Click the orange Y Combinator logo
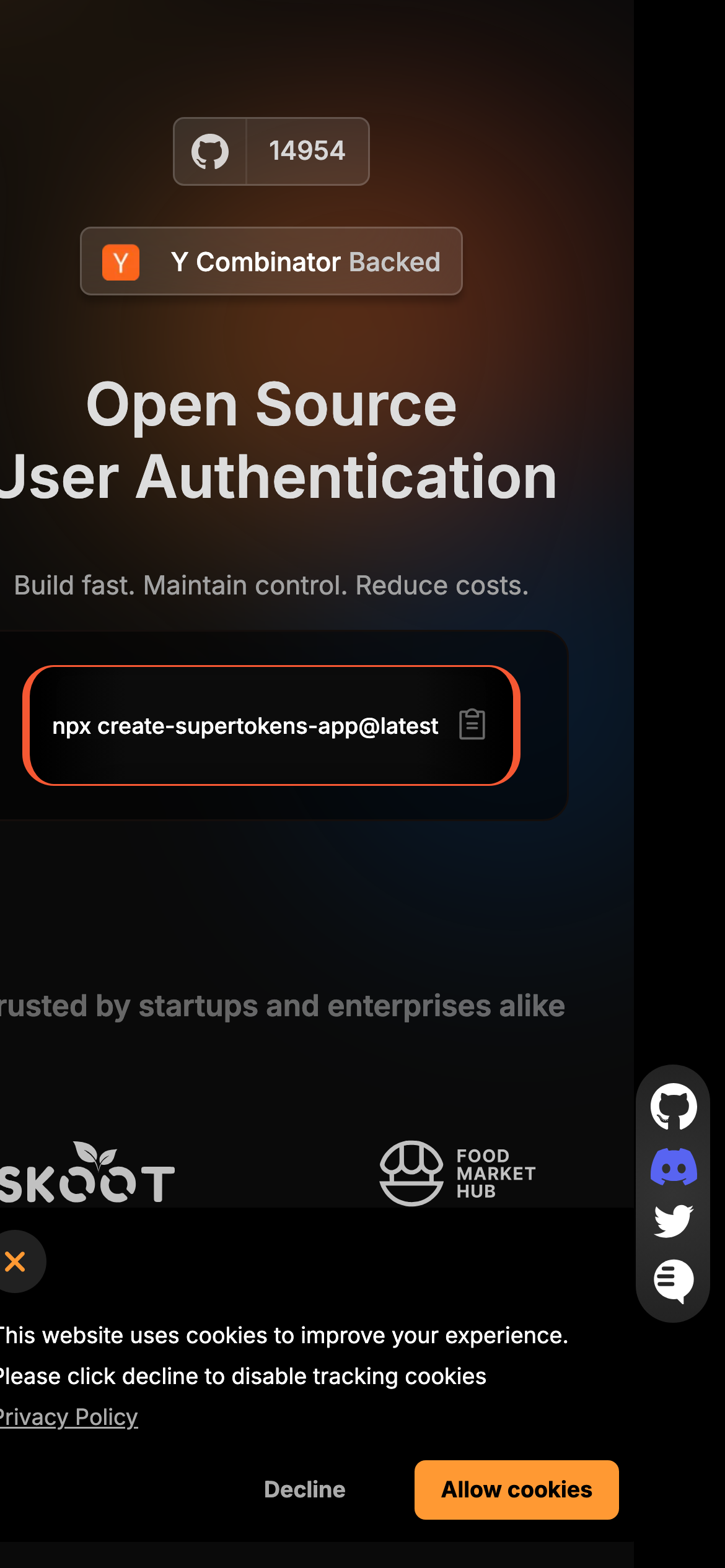Viewport: 725px width, 1568px height. [121, 262]
